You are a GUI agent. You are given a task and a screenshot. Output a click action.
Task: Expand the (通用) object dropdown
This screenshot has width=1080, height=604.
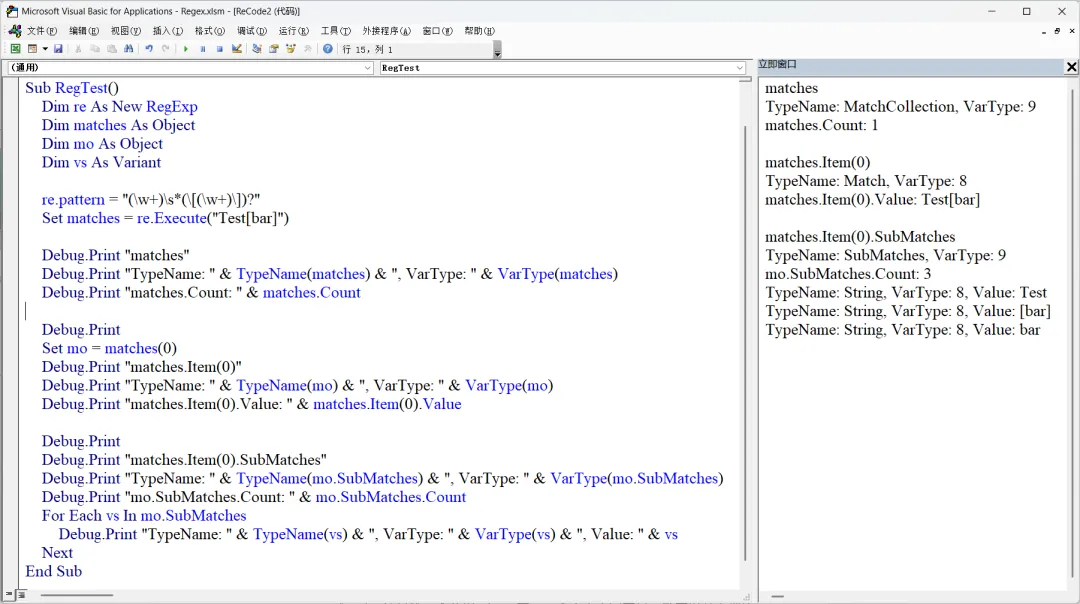367,67
